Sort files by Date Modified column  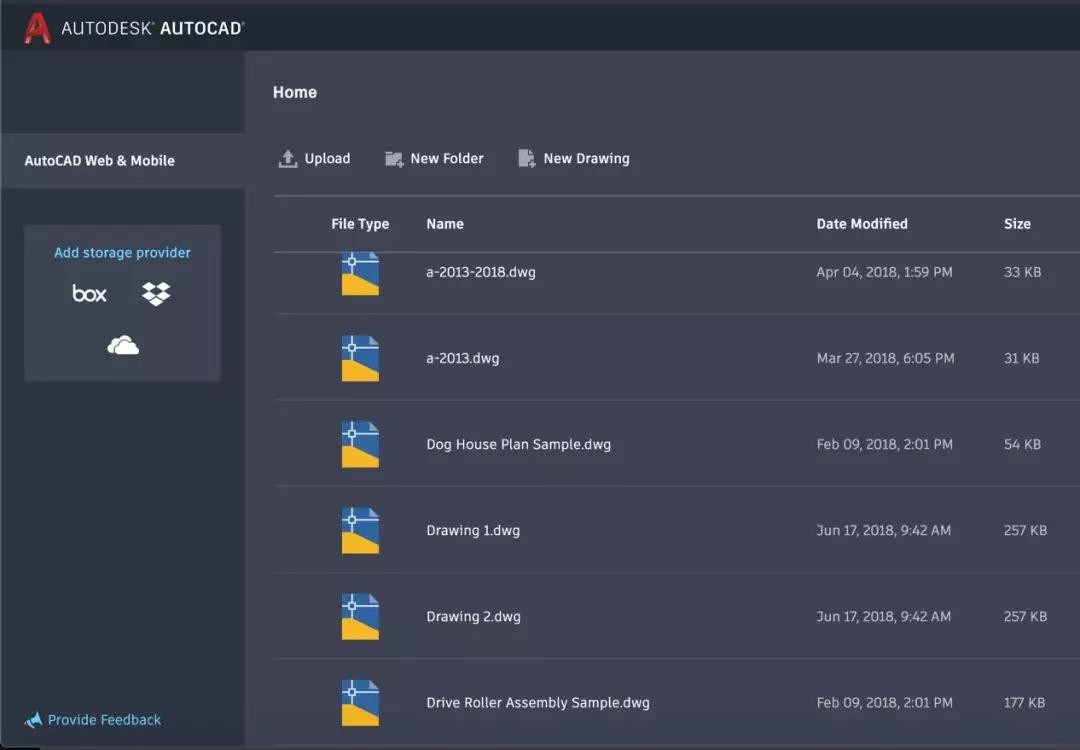click(862, 224)
